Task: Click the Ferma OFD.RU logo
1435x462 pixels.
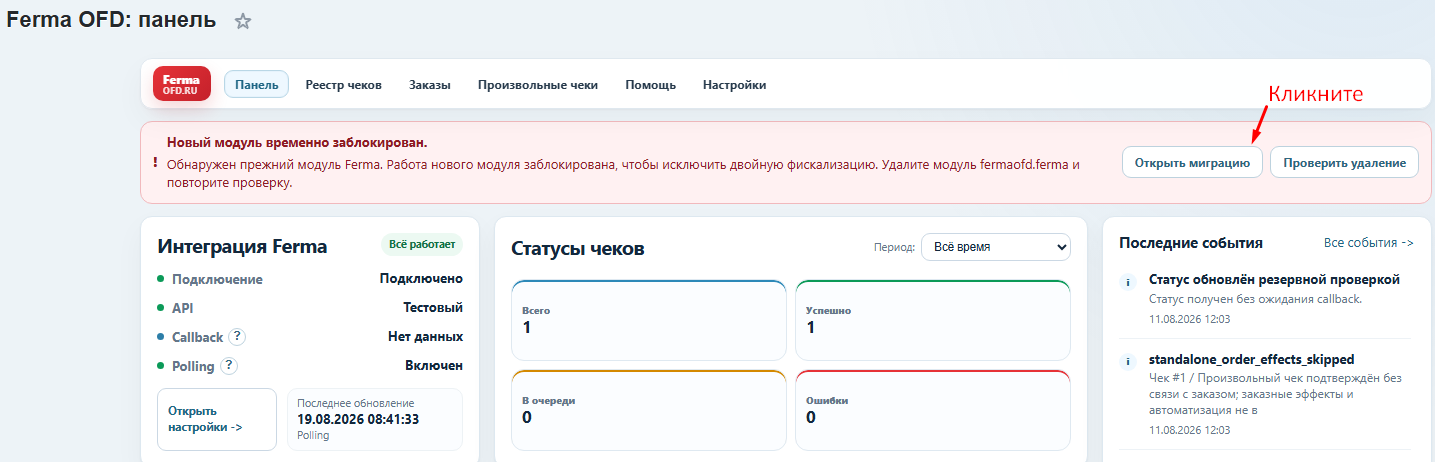Action: click(182, 84)
